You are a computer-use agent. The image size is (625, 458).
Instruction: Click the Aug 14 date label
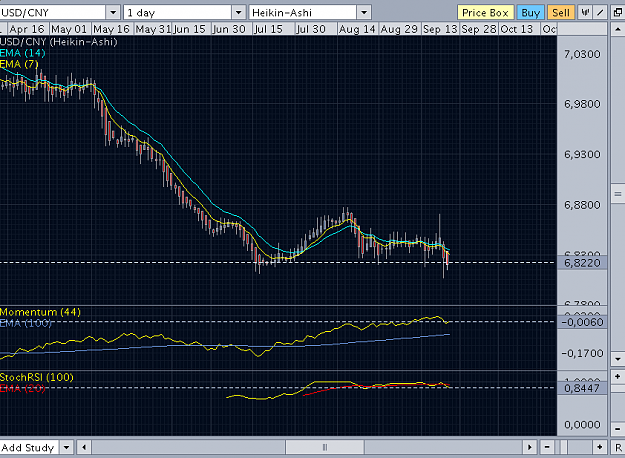click(357, 29)
